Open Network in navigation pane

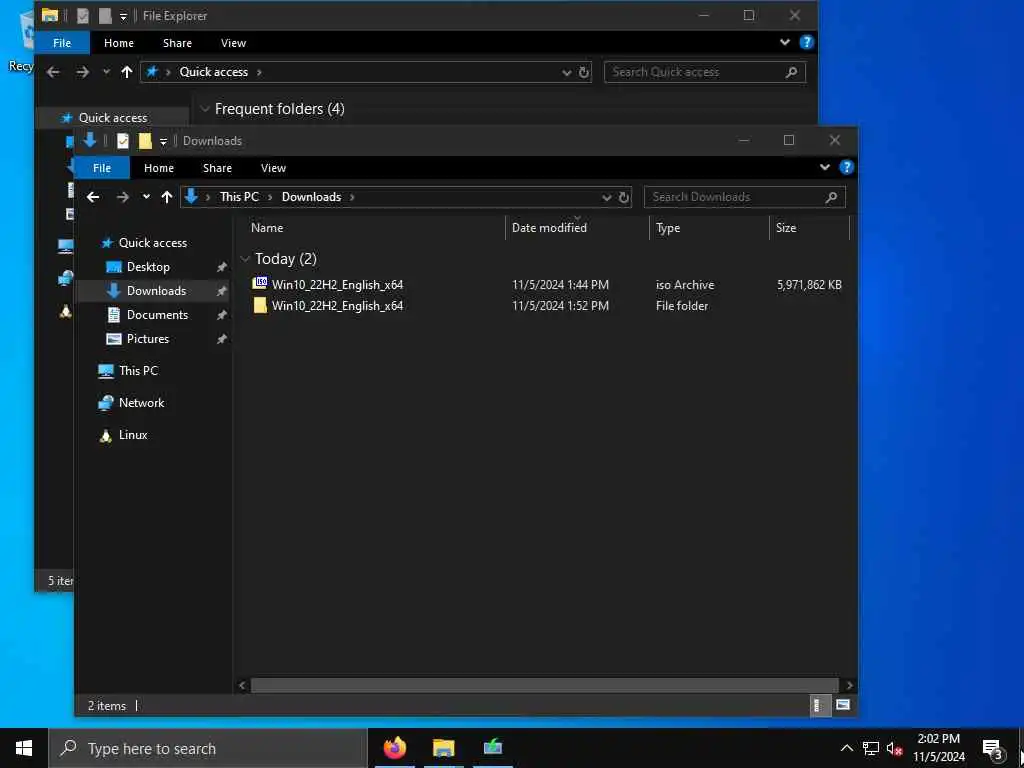pyautogui.click(x=141, y=403)
